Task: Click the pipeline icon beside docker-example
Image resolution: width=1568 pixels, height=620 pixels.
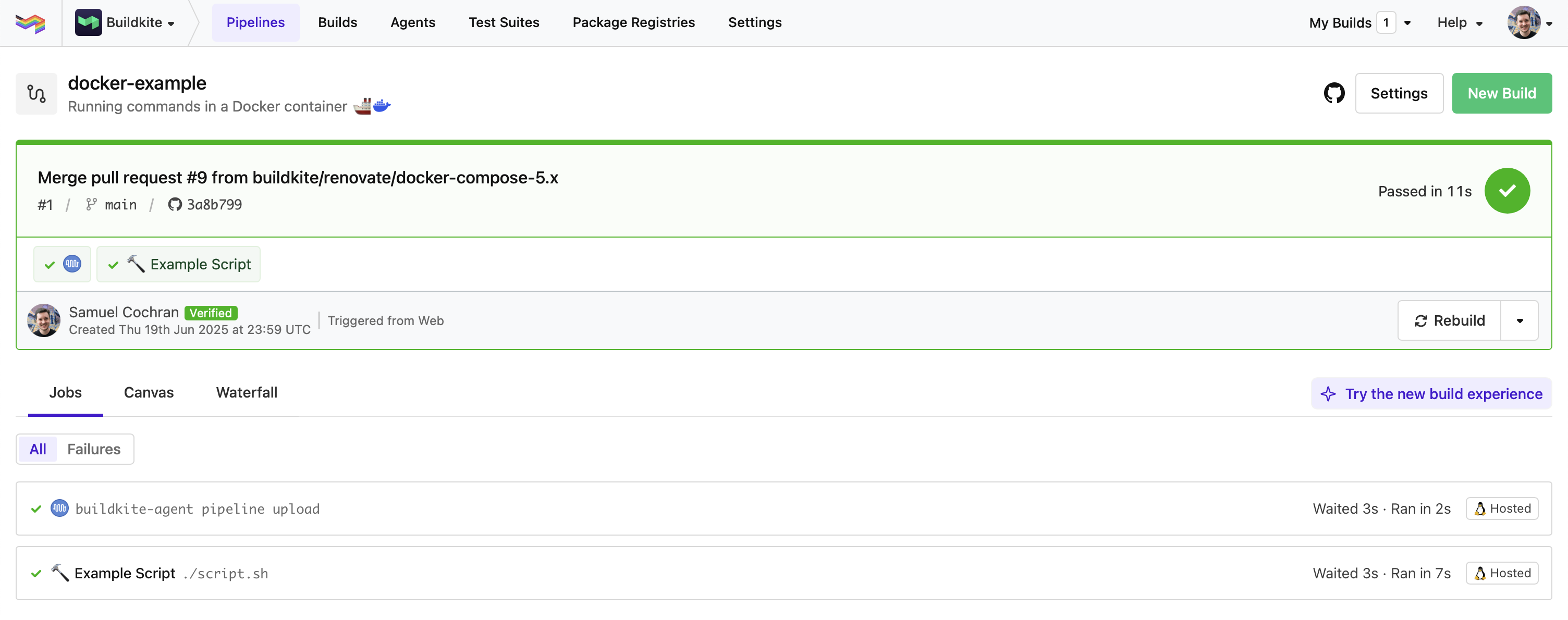Action: click(x=36, y=94)
